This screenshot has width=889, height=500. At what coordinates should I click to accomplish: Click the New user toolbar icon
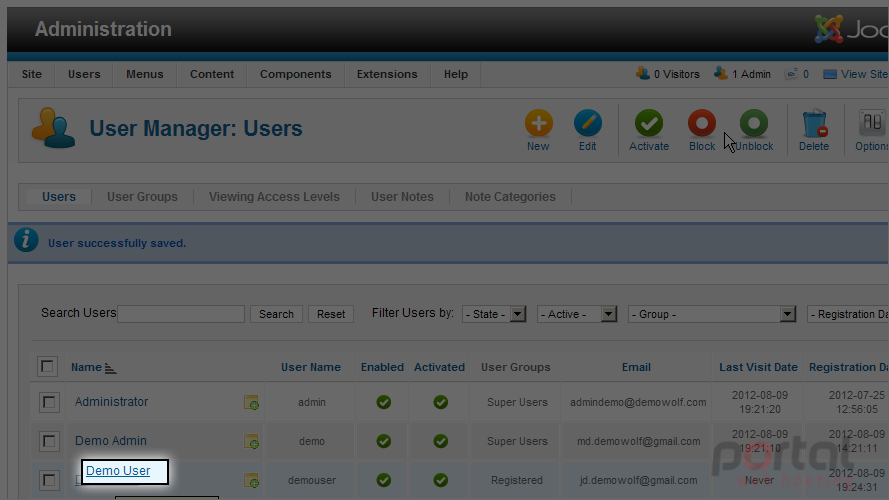538,124
